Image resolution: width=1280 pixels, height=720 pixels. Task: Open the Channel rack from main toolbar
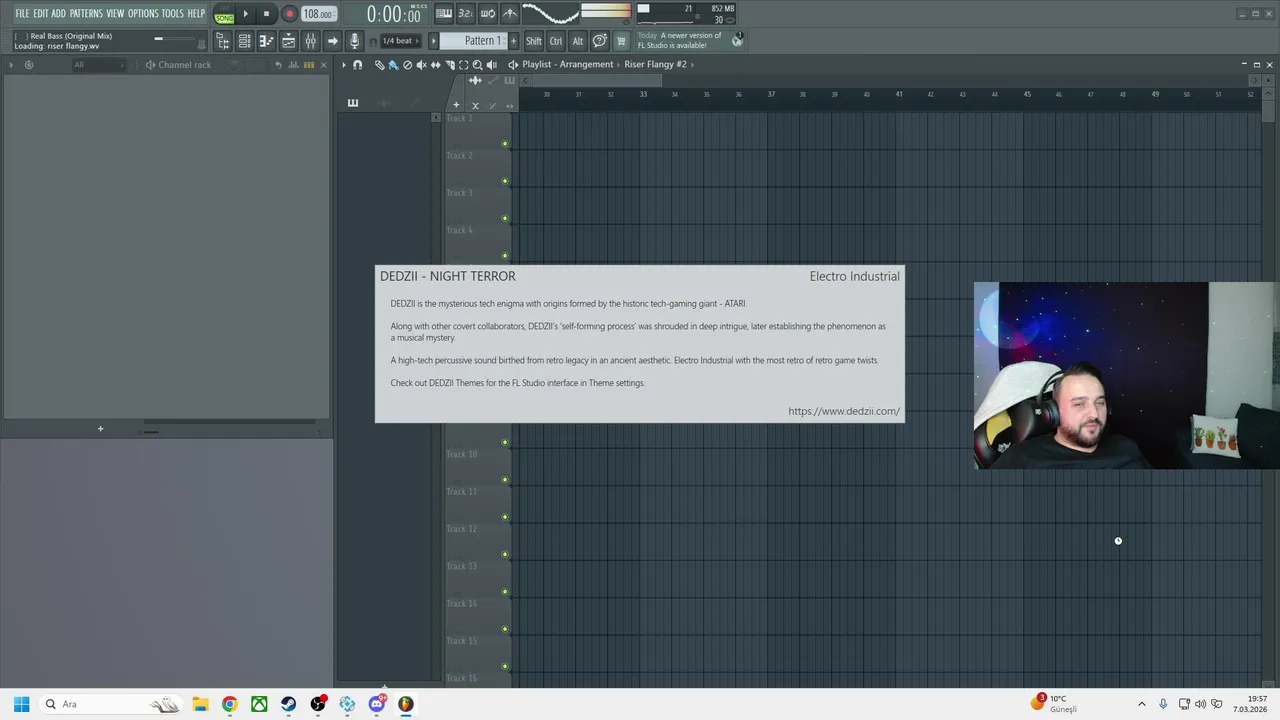[x=244, y=41]
